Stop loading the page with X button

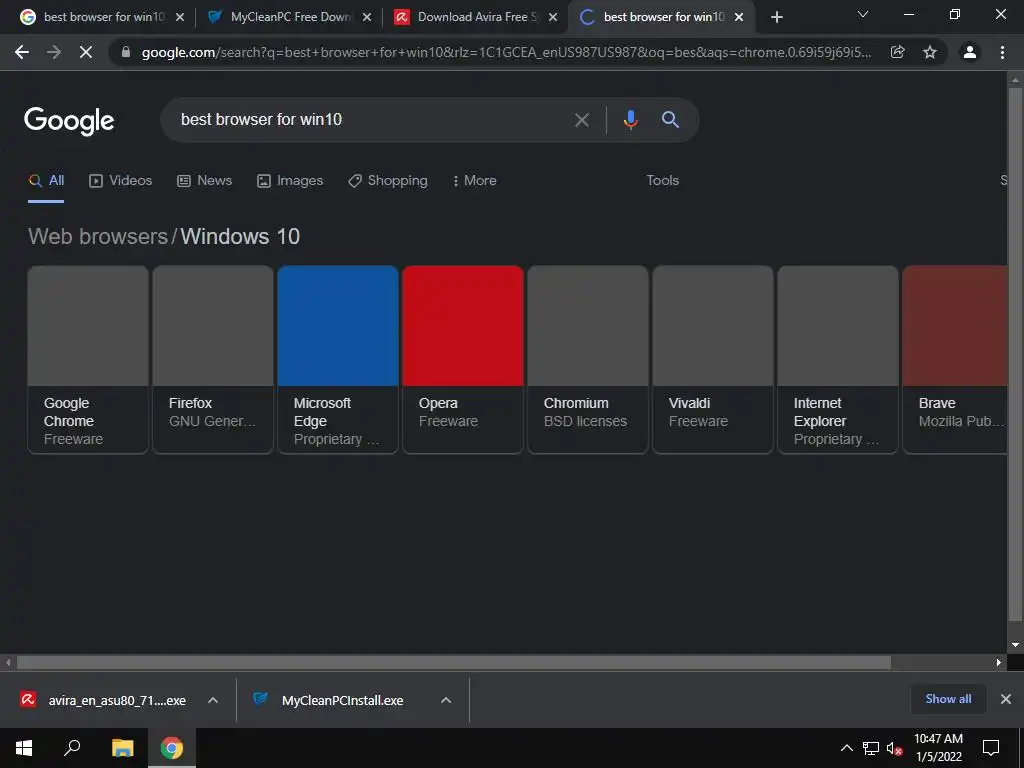point(86,52)
